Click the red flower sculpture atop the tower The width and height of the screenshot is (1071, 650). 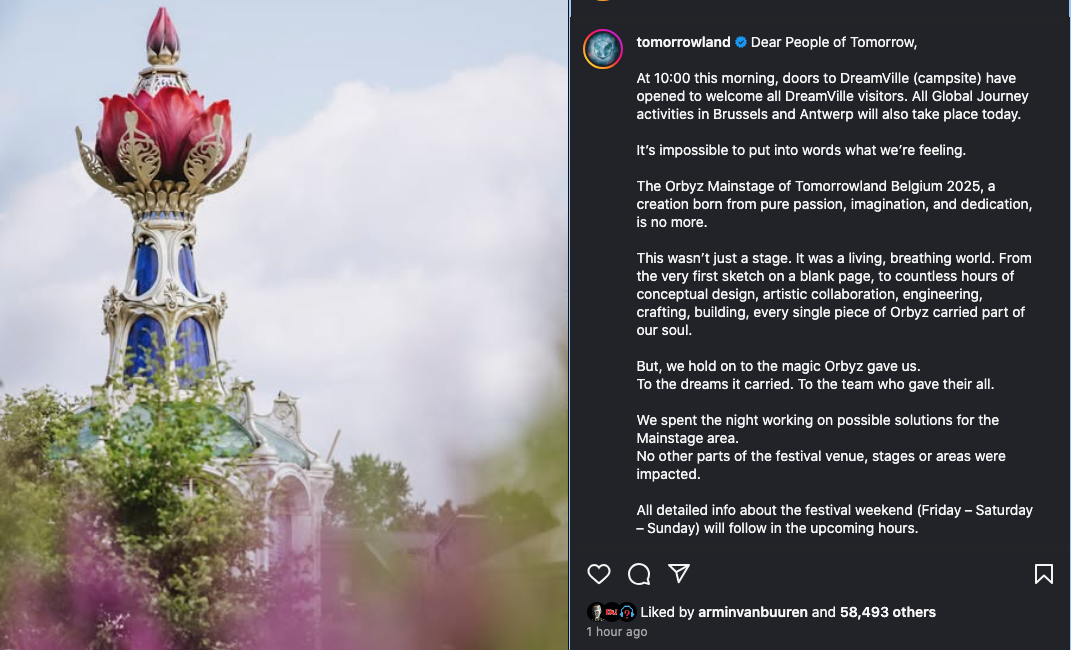click(x=164, y=133)
